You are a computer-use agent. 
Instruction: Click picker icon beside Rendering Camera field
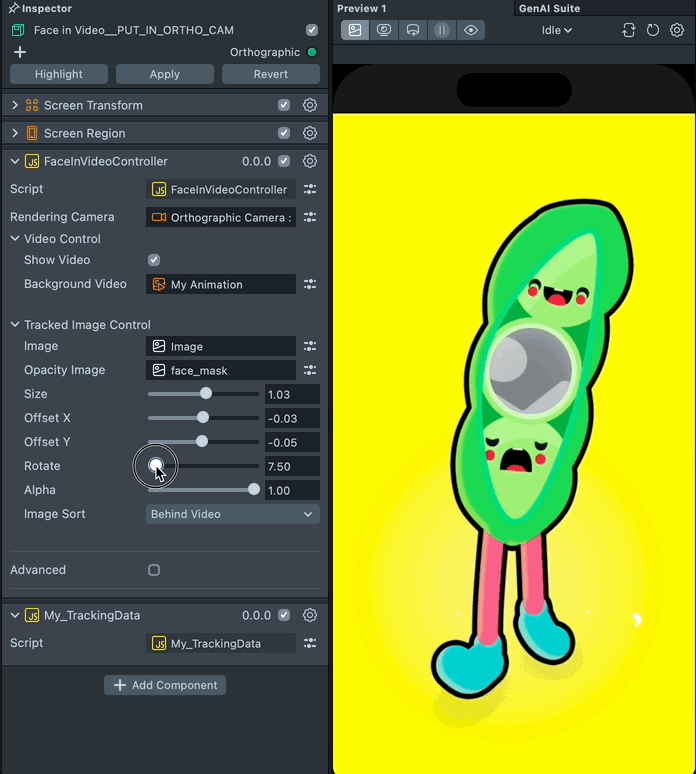310,217
